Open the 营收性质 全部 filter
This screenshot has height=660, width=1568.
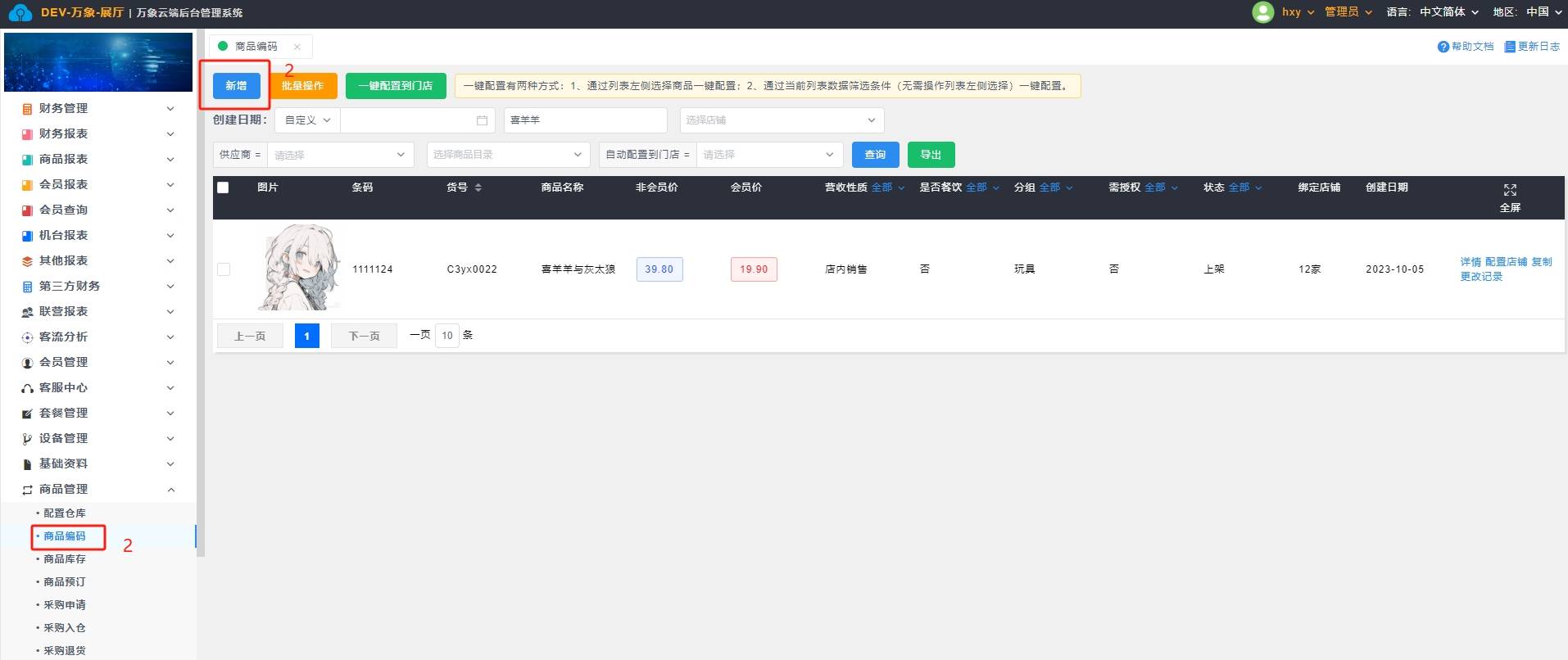point(888,188)
